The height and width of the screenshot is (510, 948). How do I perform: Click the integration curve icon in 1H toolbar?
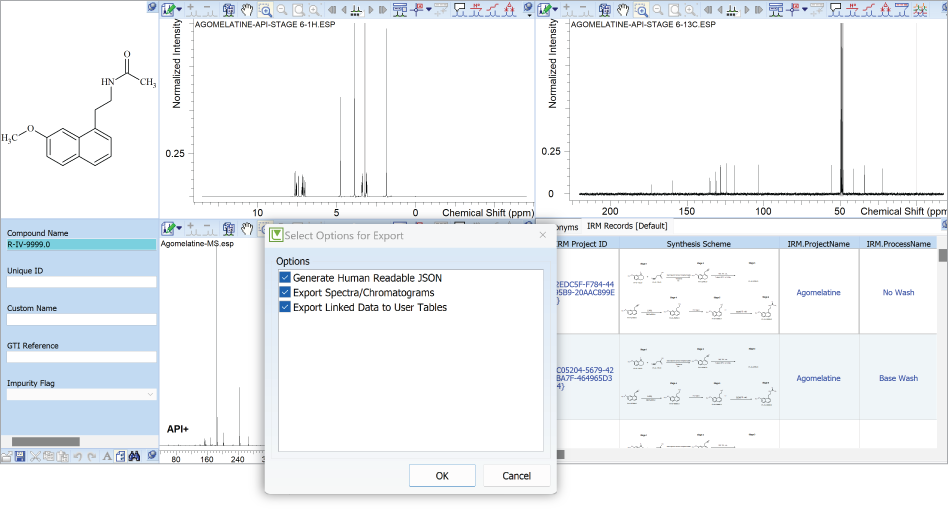click(x=493, y=10)
